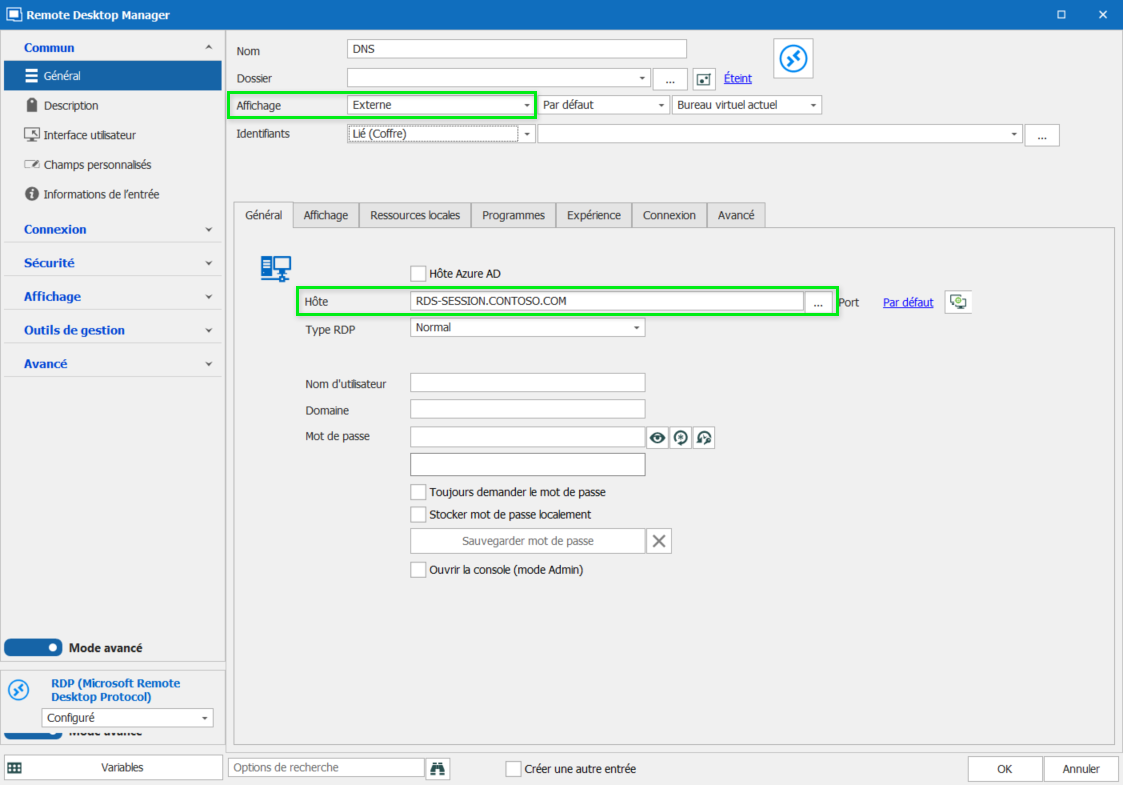Open the Variables panel grid icon
Viewport: 1123px width, 785px height.
(x=16, y=767)
